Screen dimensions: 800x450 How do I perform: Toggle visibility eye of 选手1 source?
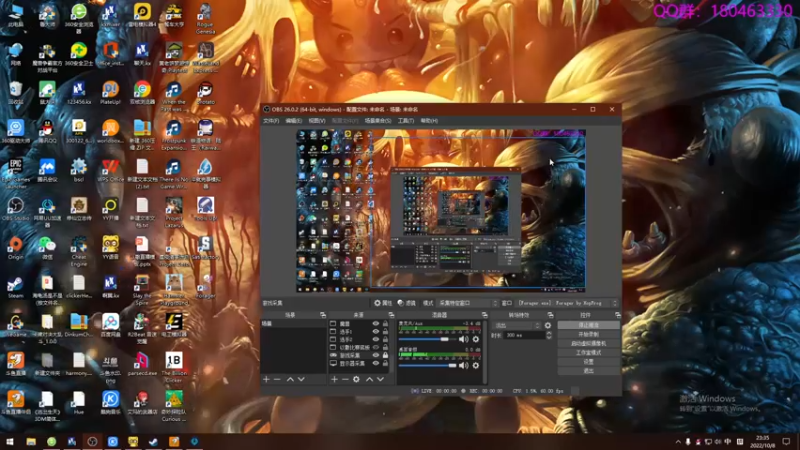pos(376,332)
